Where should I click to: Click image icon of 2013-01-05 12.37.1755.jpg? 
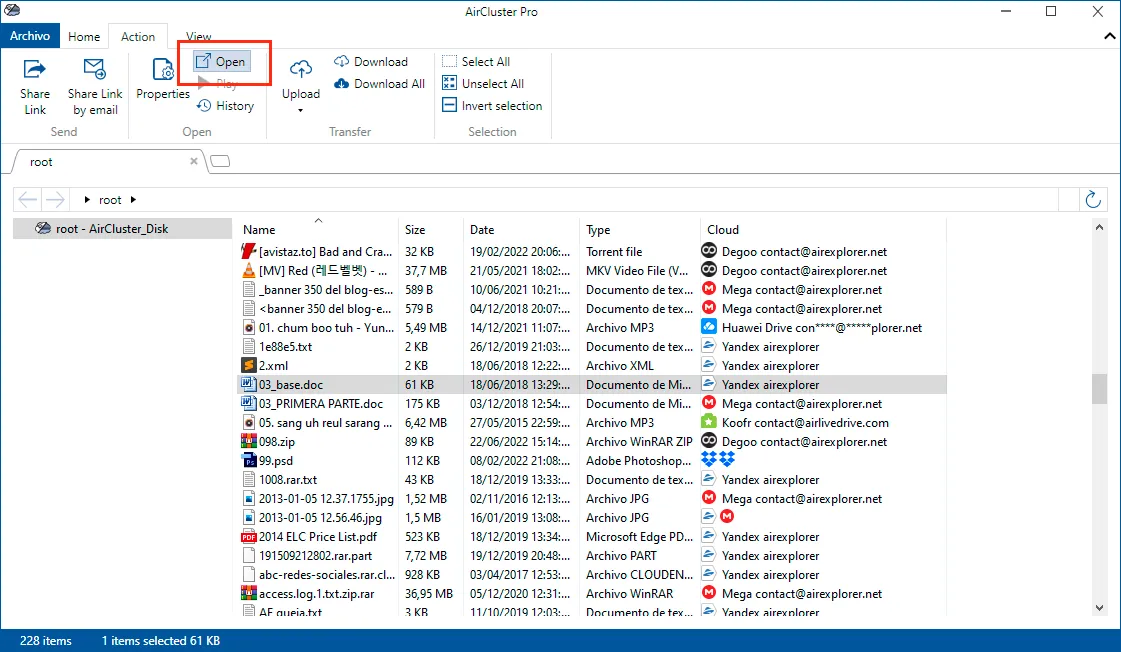(x=249, y=498)
